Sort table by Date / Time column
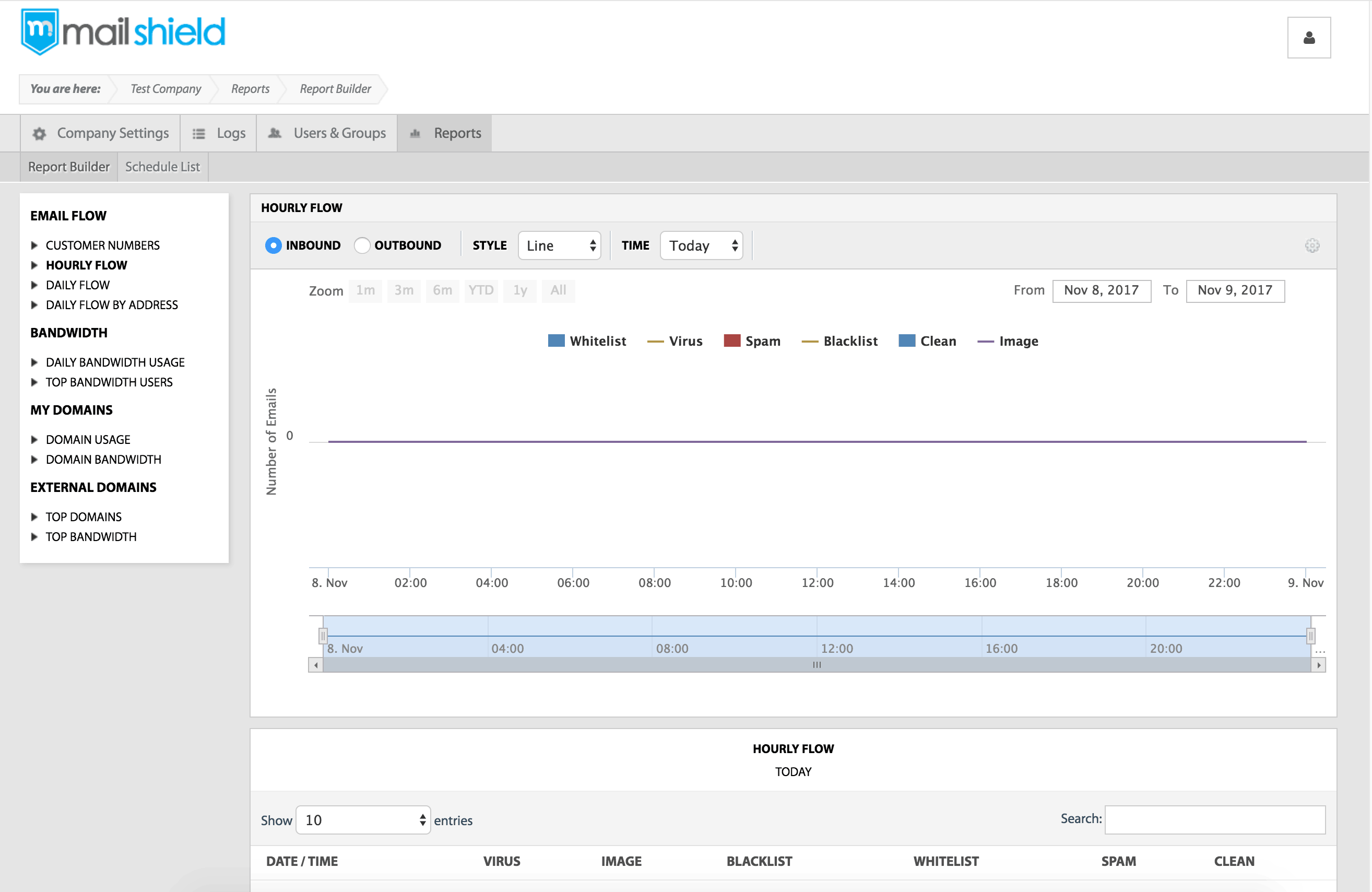The height and width of the screenshot is (892, 1372). [x=302, y=861]
